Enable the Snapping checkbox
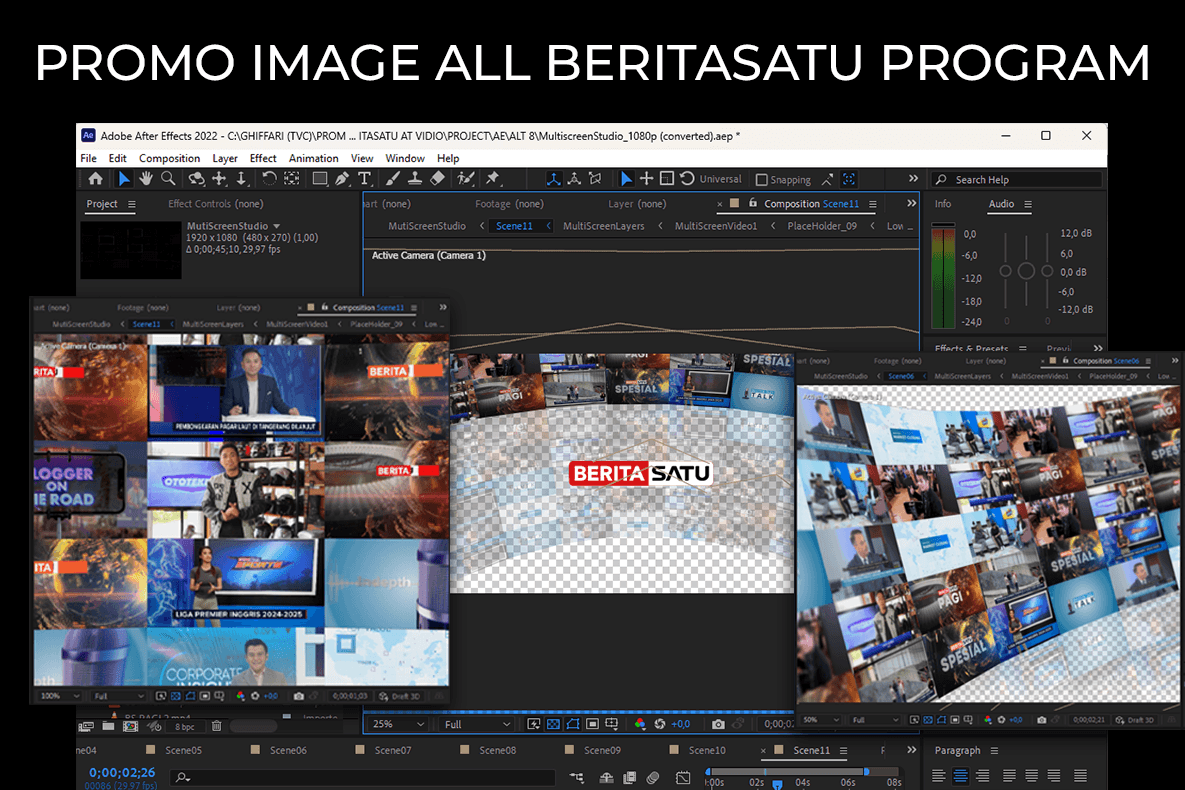The width and height of the screenshot is (1185, 790). pos(762,180)
